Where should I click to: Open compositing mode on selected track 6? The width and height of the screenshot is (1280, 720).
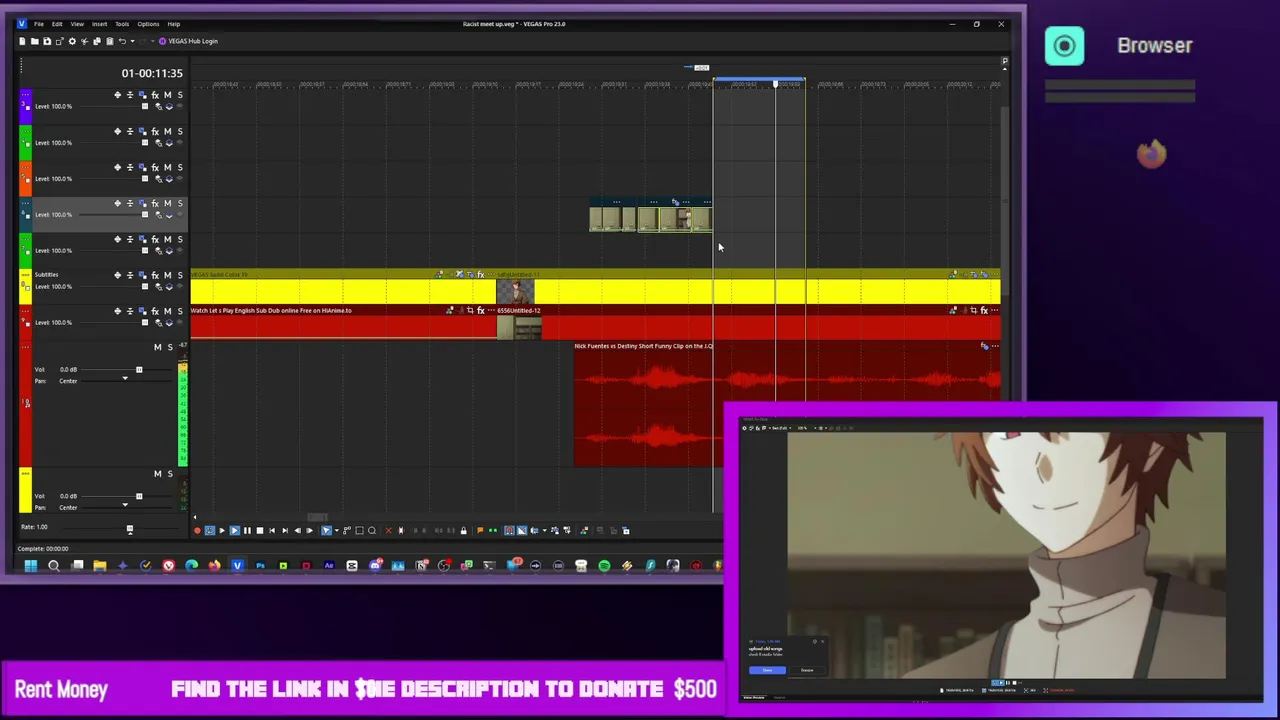coord(168,214)
